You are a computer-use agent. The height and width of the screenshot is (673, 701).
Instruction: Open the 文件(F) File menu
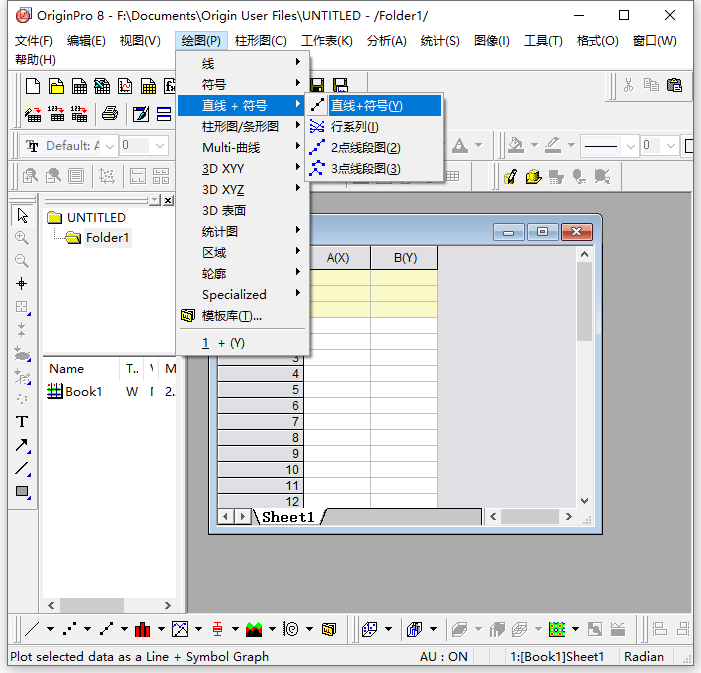click(34, 41)
